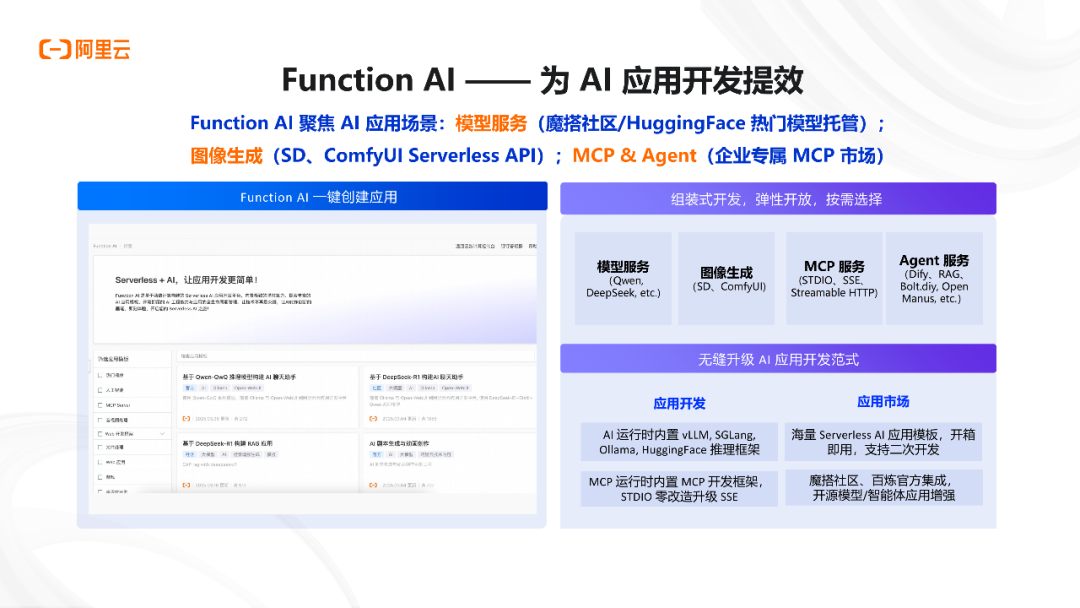Click the 应用市场 column heading

(883, 401)
